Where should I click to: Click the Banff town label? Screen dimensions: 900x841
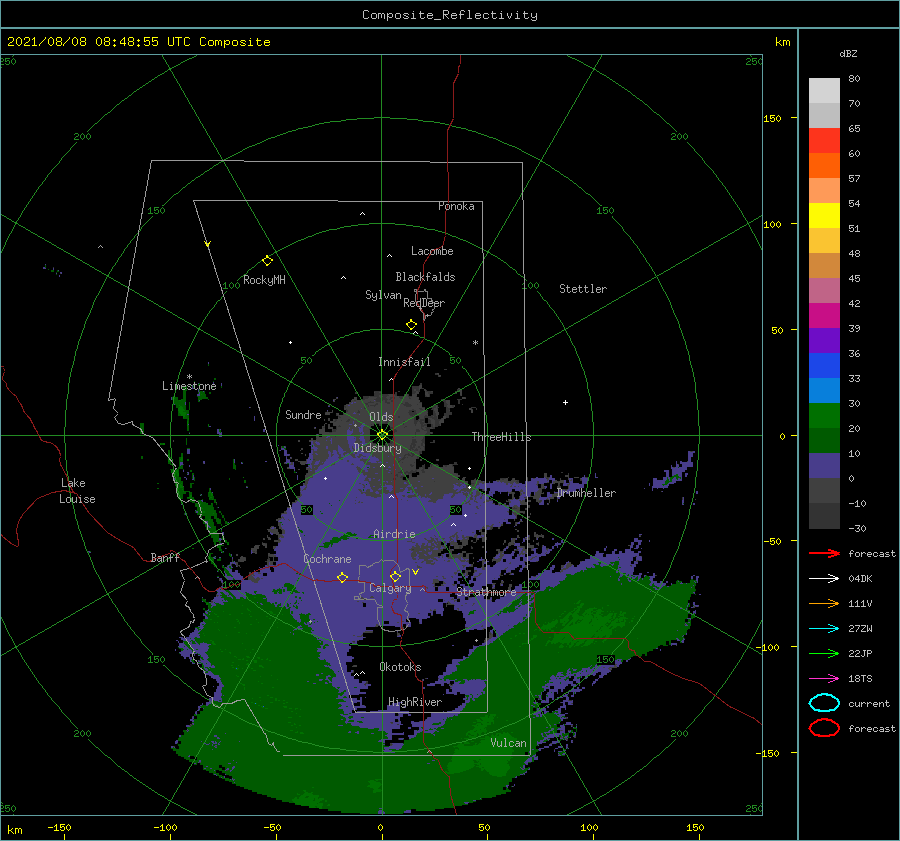[x=165, y=557]
